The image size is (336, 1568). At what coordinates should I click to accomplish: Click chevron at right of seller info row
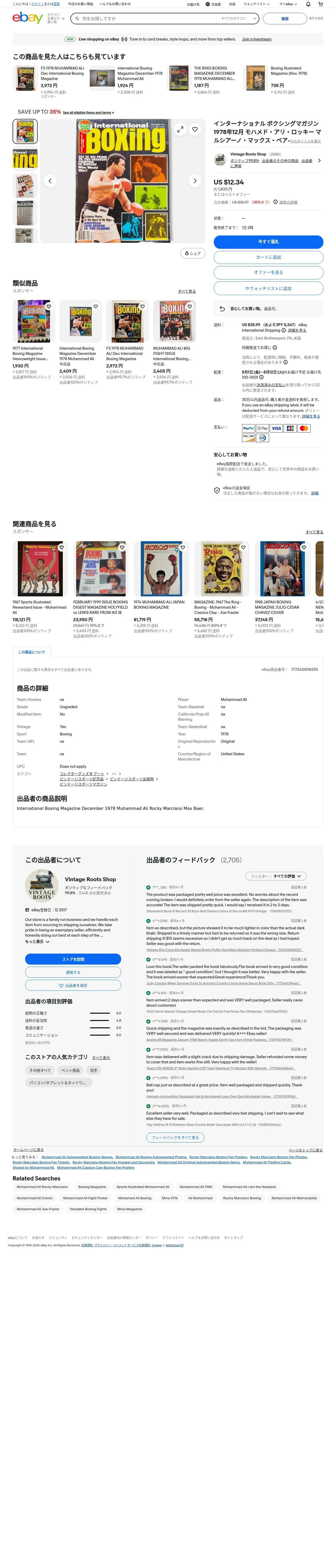319,161
